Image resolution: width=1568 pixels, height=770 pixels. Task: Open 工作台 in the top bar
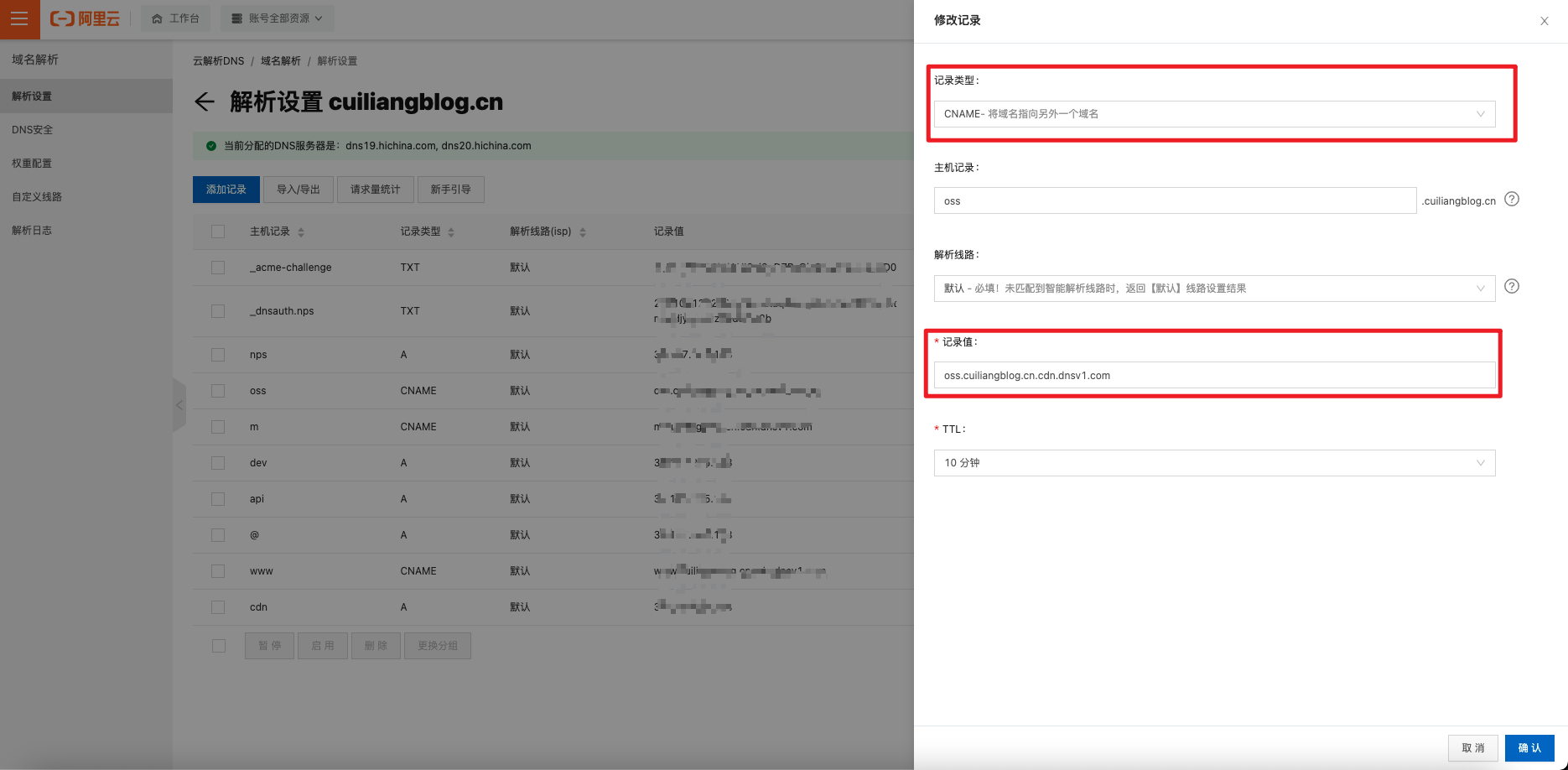point(176,18)
